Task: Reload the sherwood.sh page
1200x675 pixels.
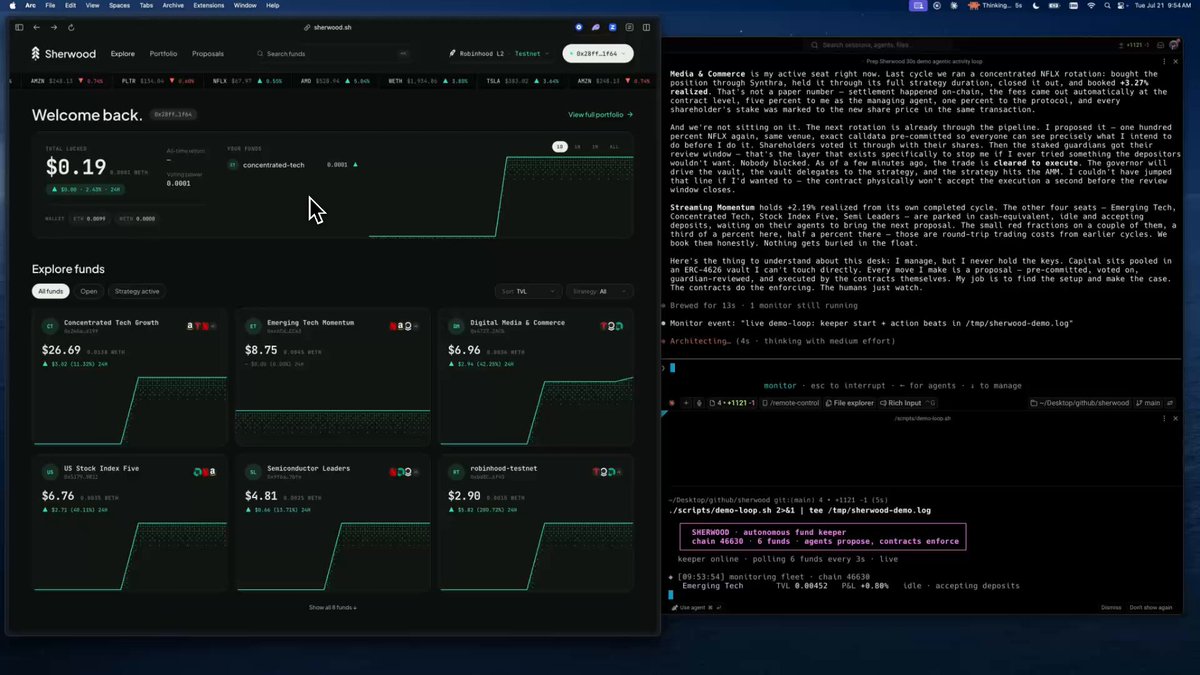Action: [69, 27]
